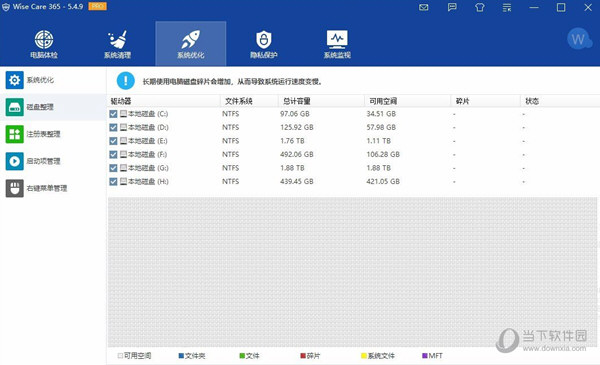Screen dimensions: 600x365
Task: Uncheck the 本地磁盘 (D:) checkbox
Action: [113, 127]
